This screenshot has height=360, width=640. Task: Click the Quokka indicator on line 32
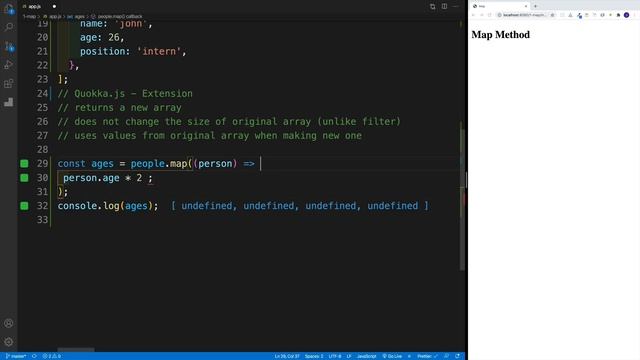point(24,206)
